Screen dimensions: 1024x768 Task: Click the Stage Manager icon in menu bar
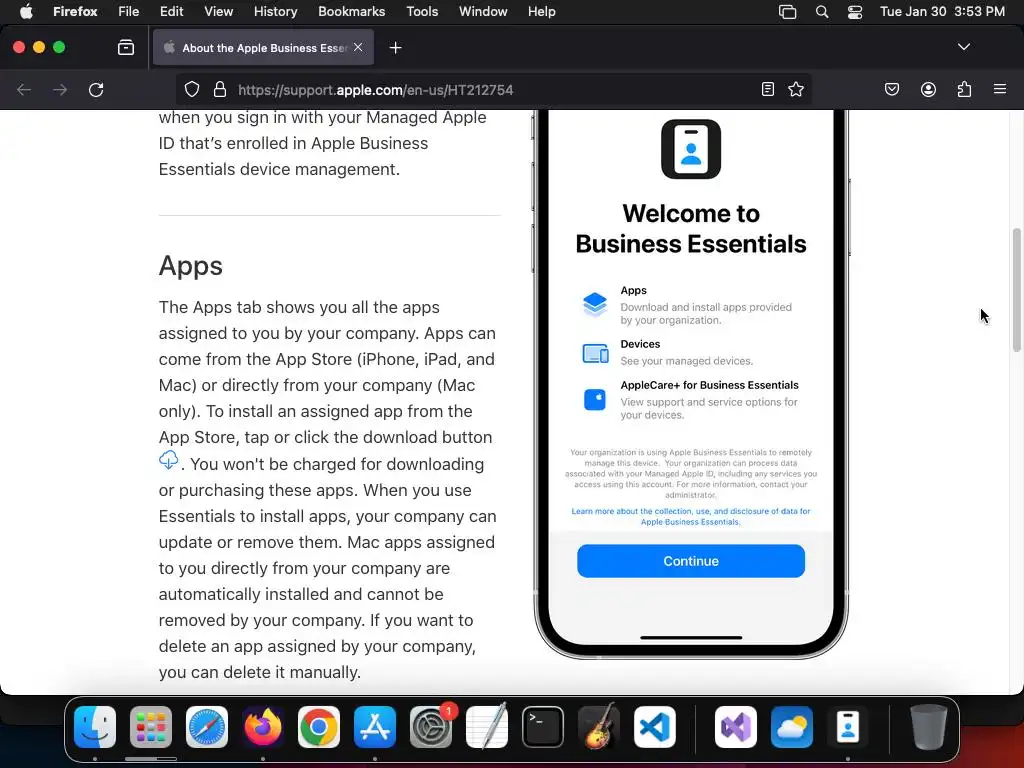coord(788,12)
